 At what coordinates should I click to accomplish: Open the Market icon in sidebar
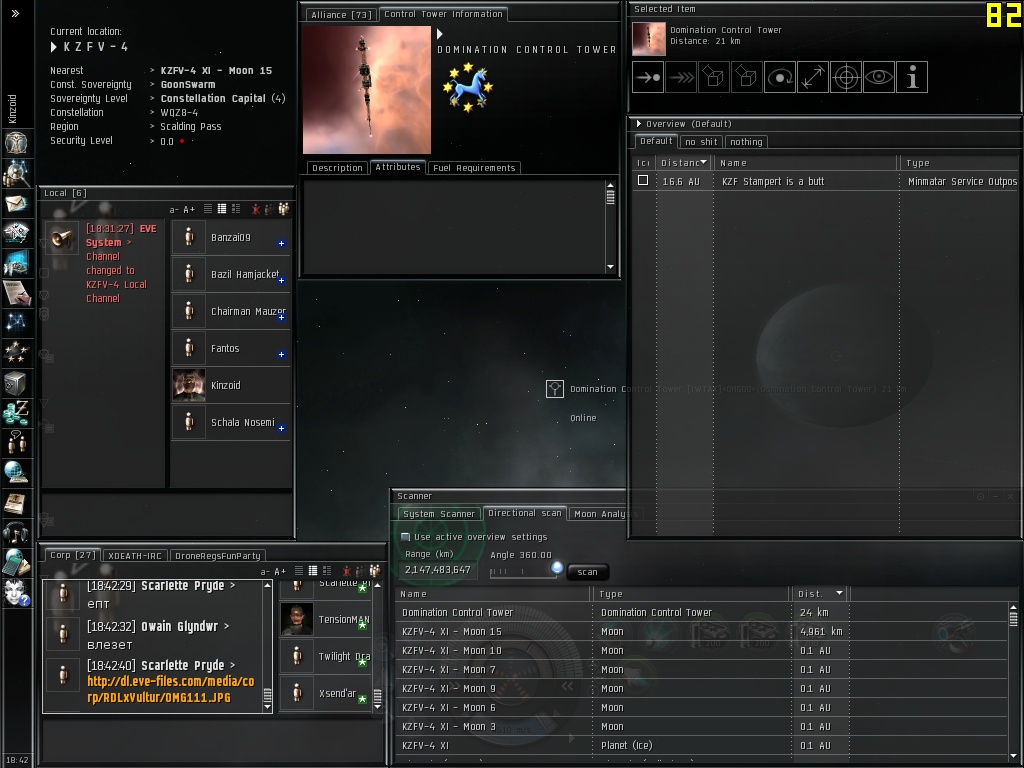[16, 263]
